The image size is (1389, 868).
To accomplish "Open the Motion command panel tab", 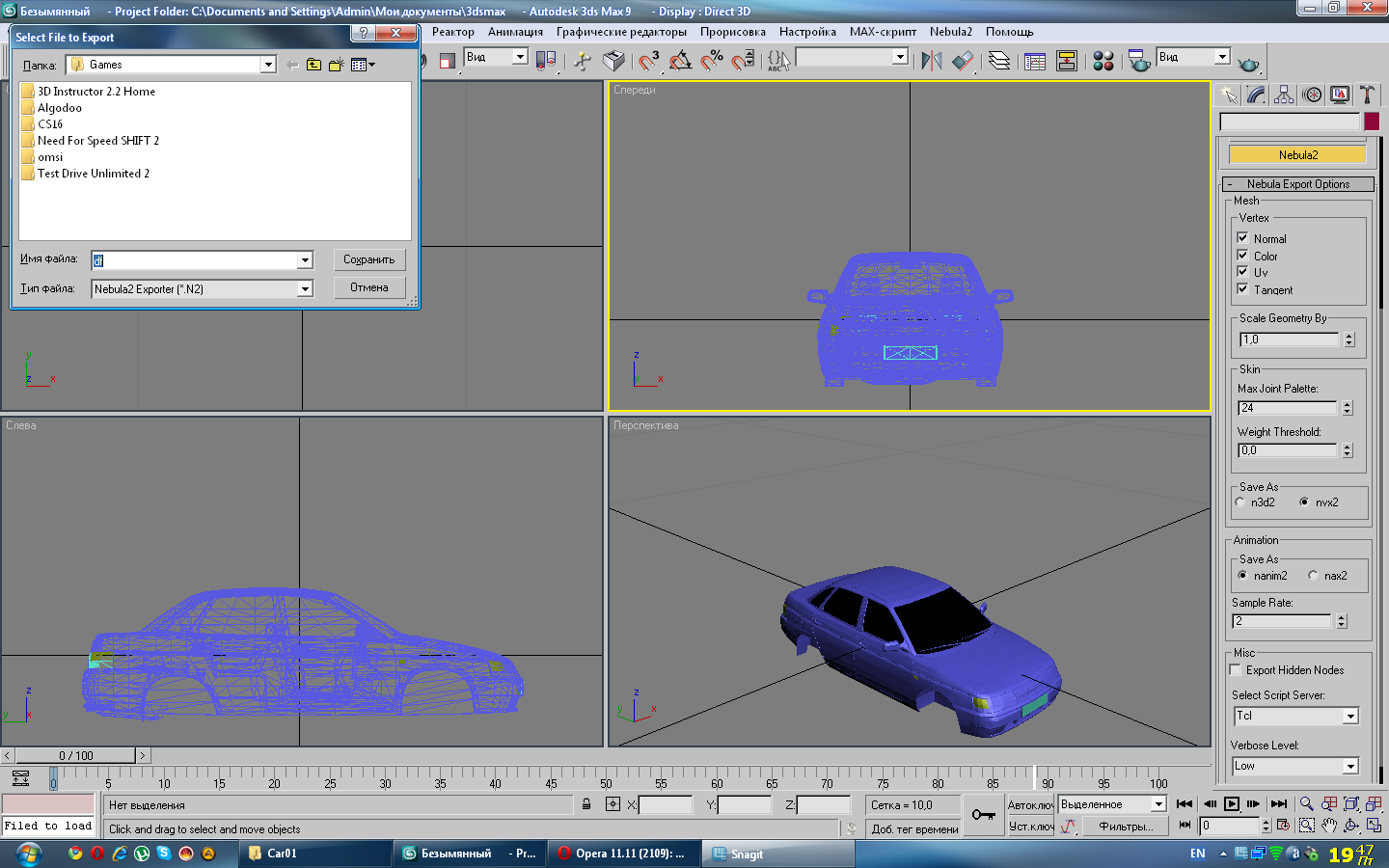I will coord(1312,95).
